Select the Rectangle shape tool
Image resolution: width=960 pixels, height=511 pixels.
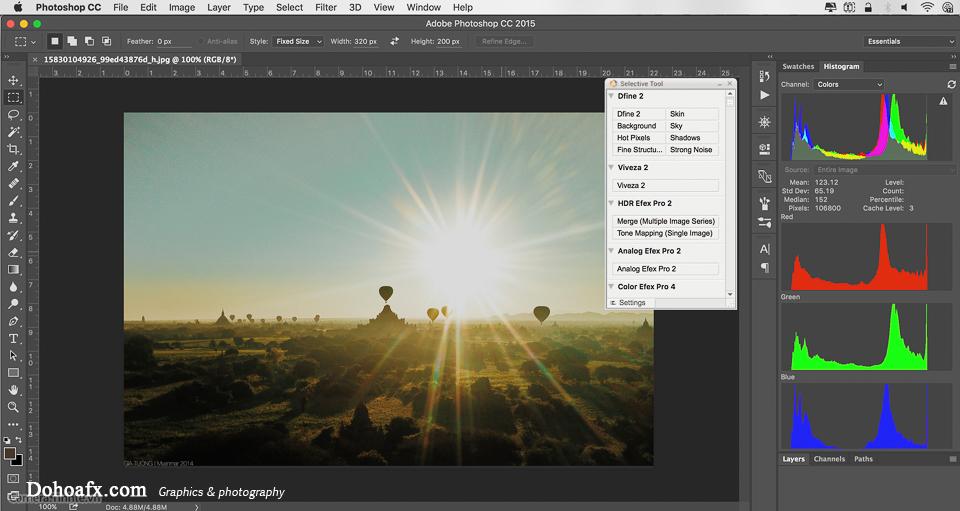point(13,373)
